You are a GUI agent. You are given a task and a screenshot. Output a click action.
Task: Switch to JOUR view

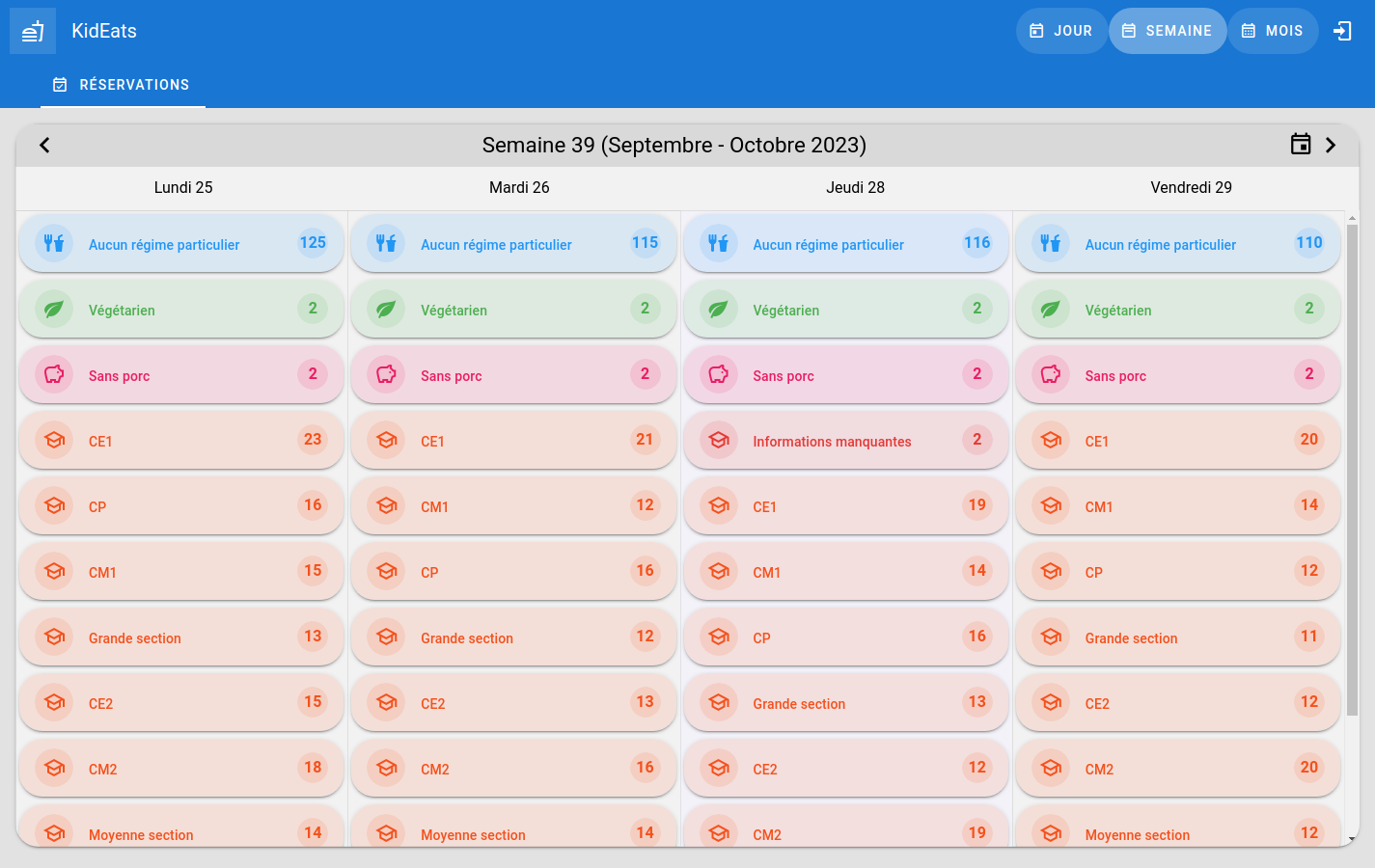point(1061,31)
